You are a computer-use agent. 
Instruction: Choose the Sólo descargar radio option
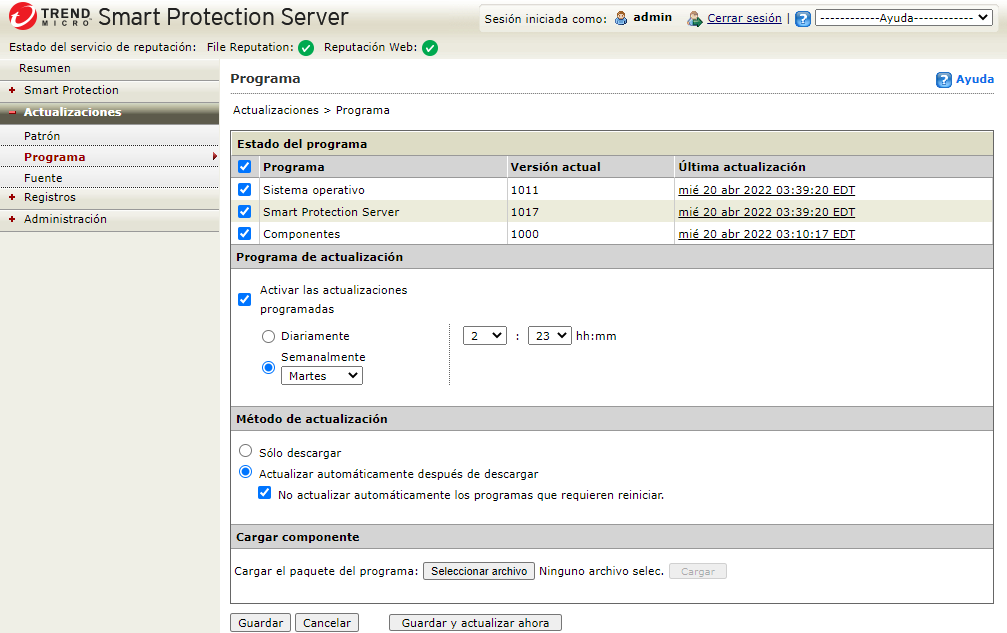(x=246, y=452)
